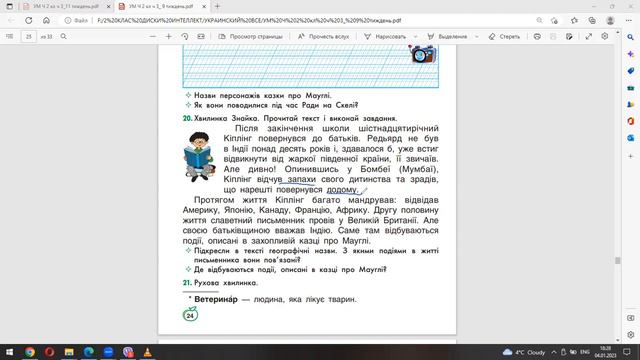Open the PDF table of contents panel

9,36
